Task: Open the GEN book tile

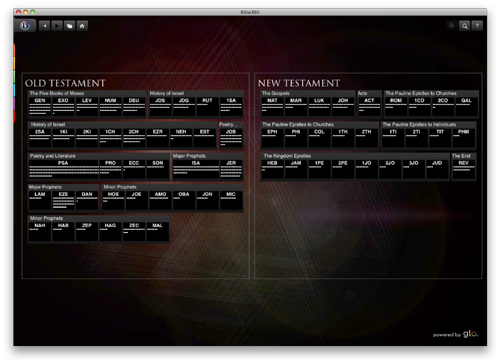Action: point(40,107)
